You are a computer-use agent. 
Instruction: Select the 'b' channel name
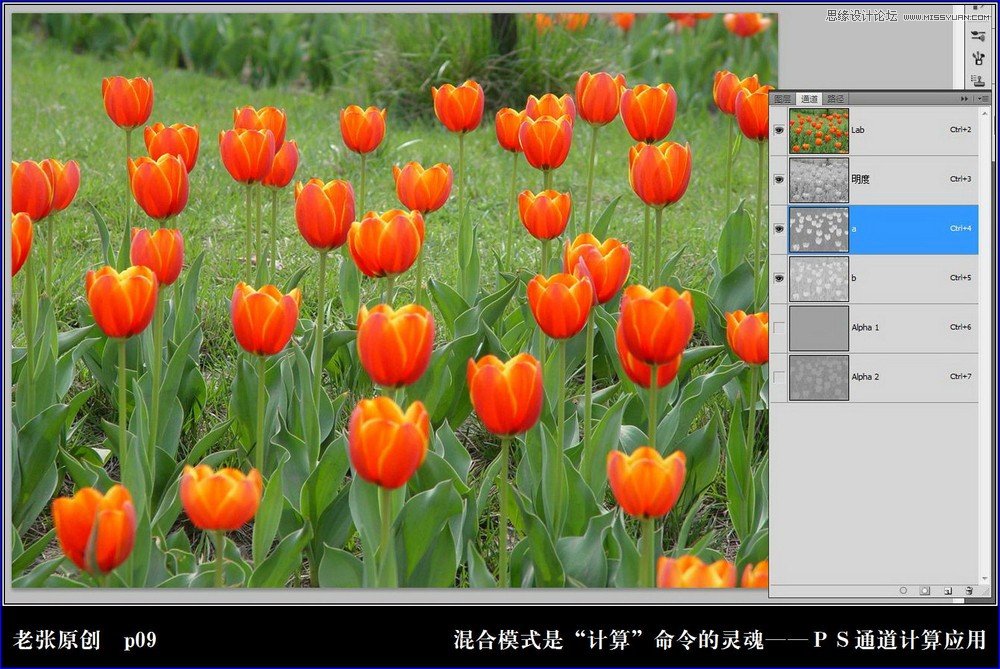[854, 278]
